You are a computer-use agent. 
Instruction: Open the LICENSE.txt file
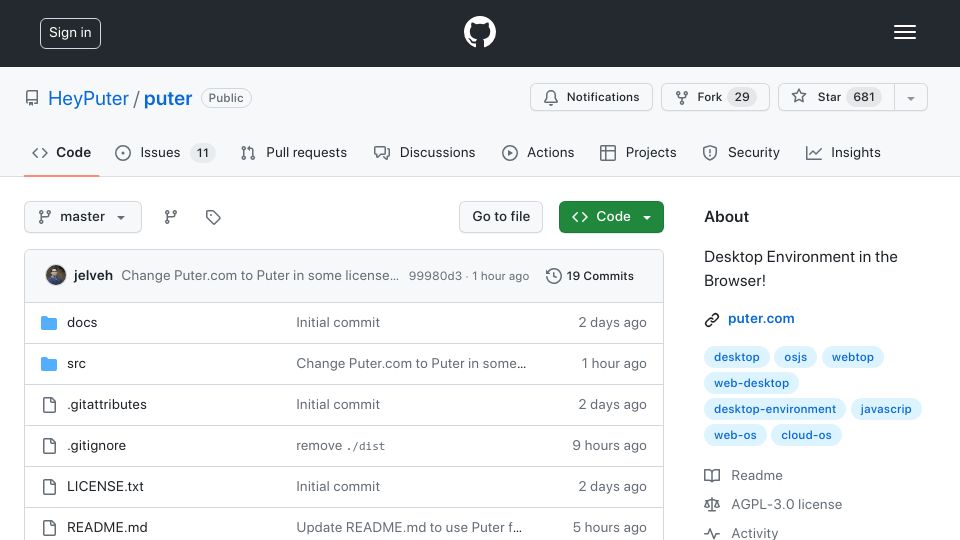(x=105, y=487)
